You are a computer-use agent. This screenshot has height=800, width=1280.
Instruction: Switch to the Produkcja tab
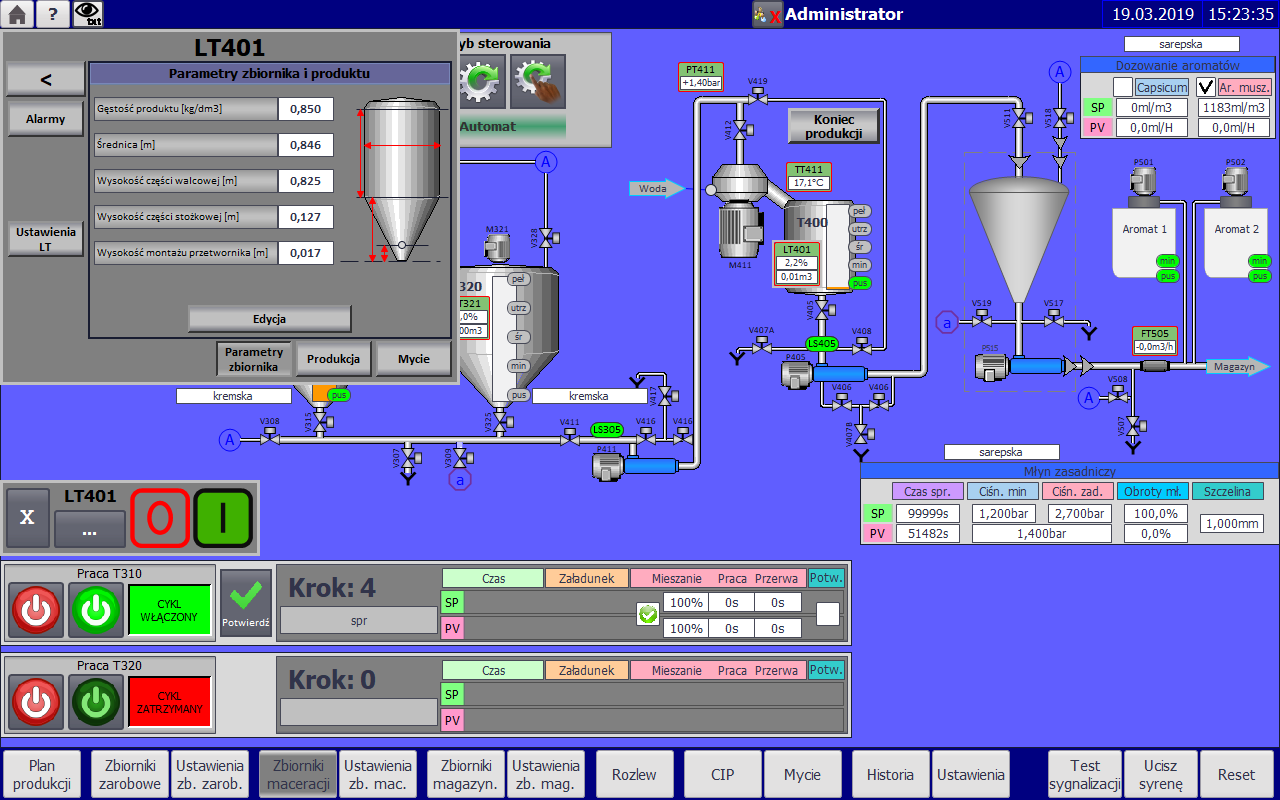334,359
